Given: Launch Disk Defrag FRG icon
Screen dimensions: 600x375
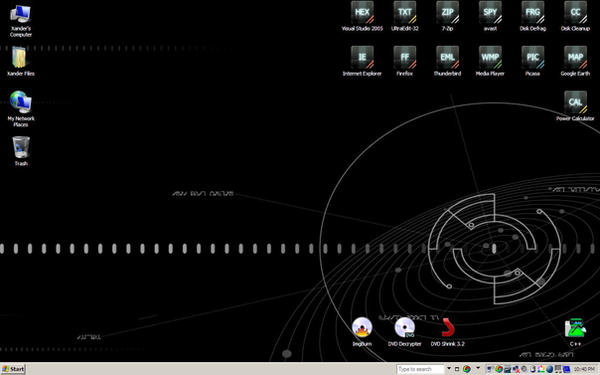Looking at the screenshot, I should pos(533,16).
